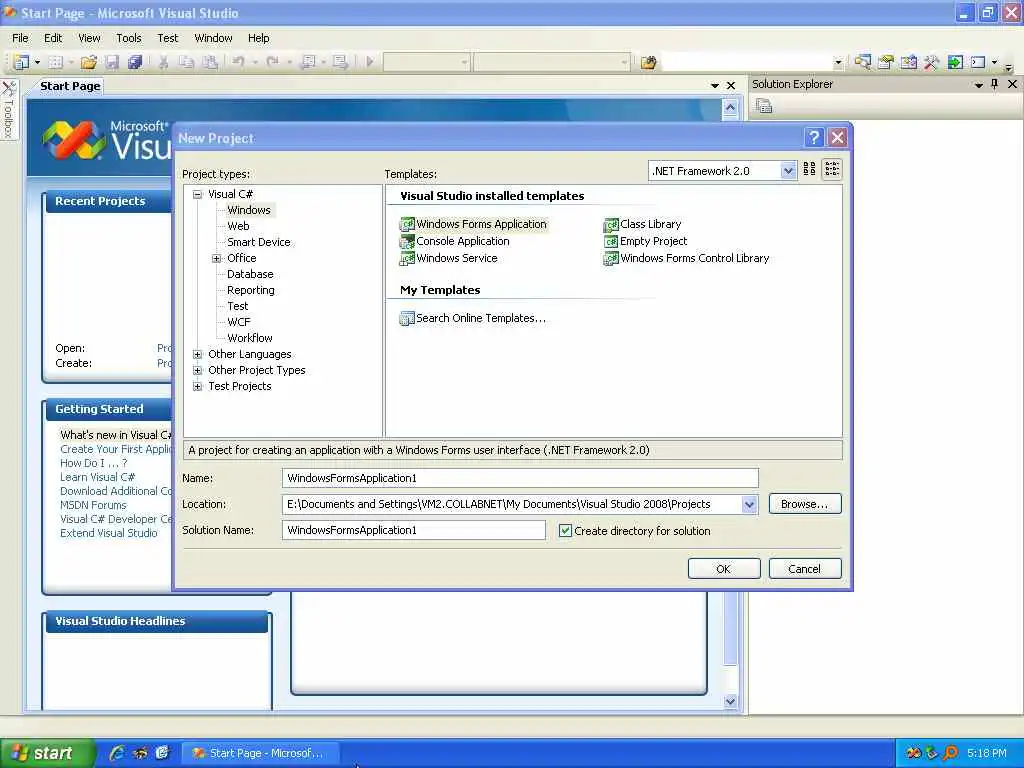Click the Add New Item toolbar icon
This screenshot has width=1024, height=768.
click(x=56, y=62)
